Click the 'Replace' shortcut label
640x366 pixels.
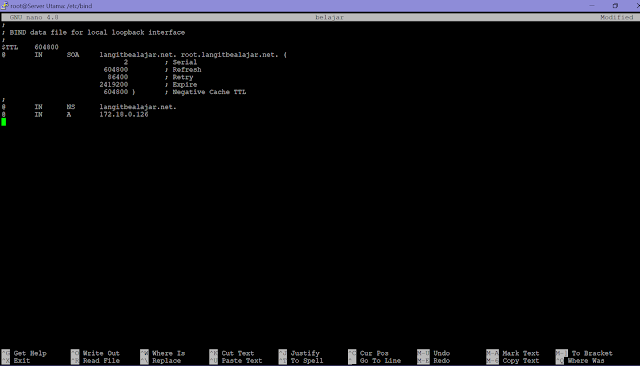tap(166, 361)
